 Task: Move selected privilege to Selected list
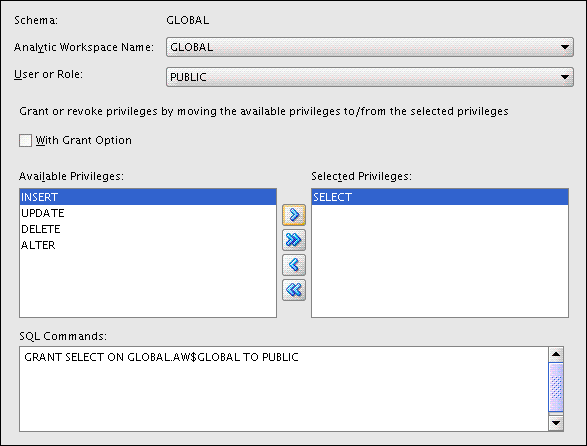click(x=294, y=215)
